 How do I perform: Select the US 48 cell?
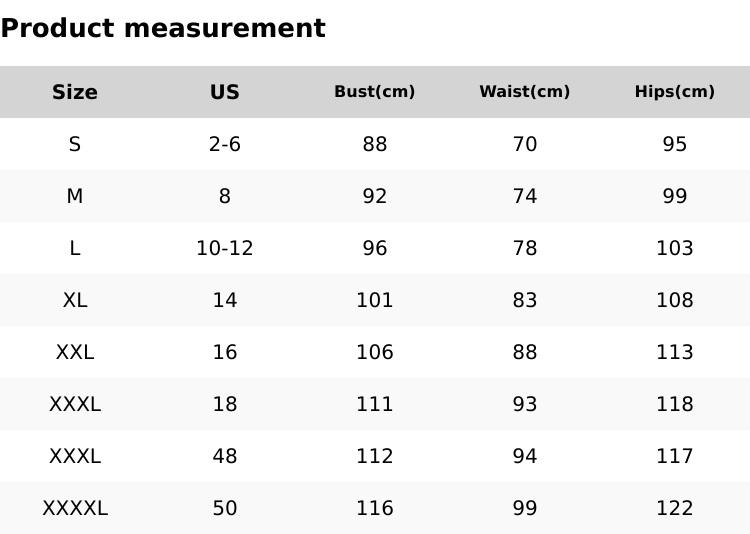pyautogui.click(x=225, y=456)
